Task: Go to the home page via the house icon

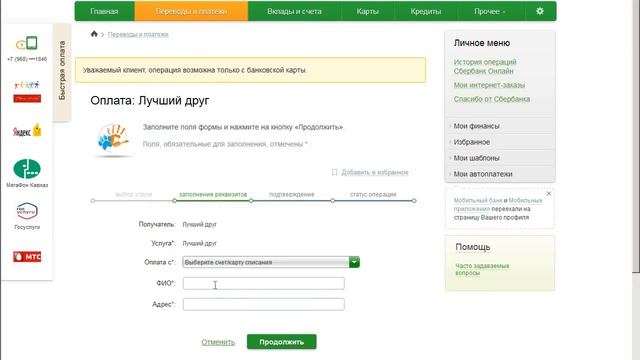Action: pyautogui.click(x=94, y=34)
